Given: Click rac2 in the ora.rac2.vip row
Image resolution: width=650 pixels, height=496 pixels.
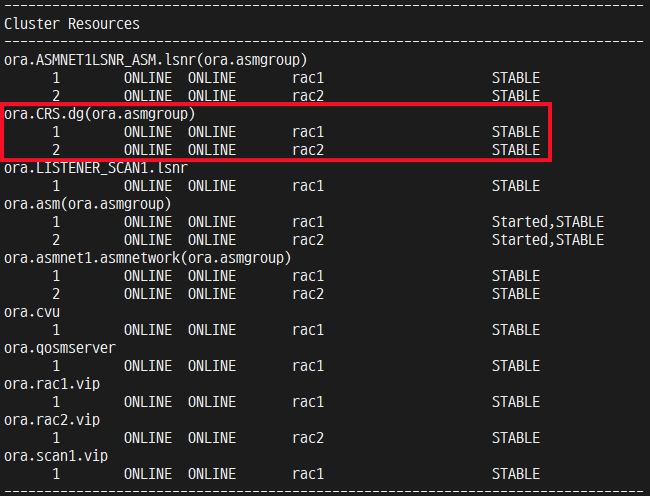Looking at the screenshot, I should point(308,438).
